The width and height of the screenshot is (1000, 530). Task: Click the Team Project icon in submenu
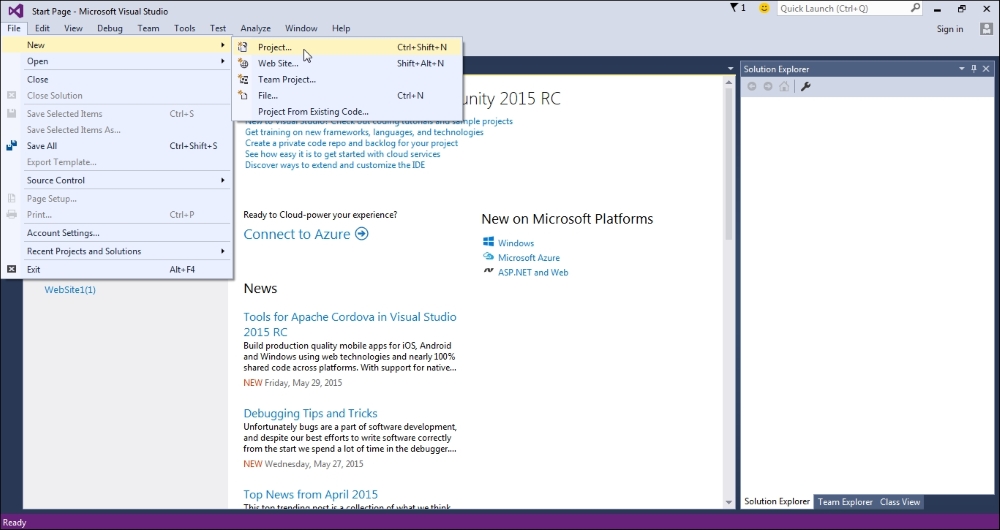[x=243, y=79]
